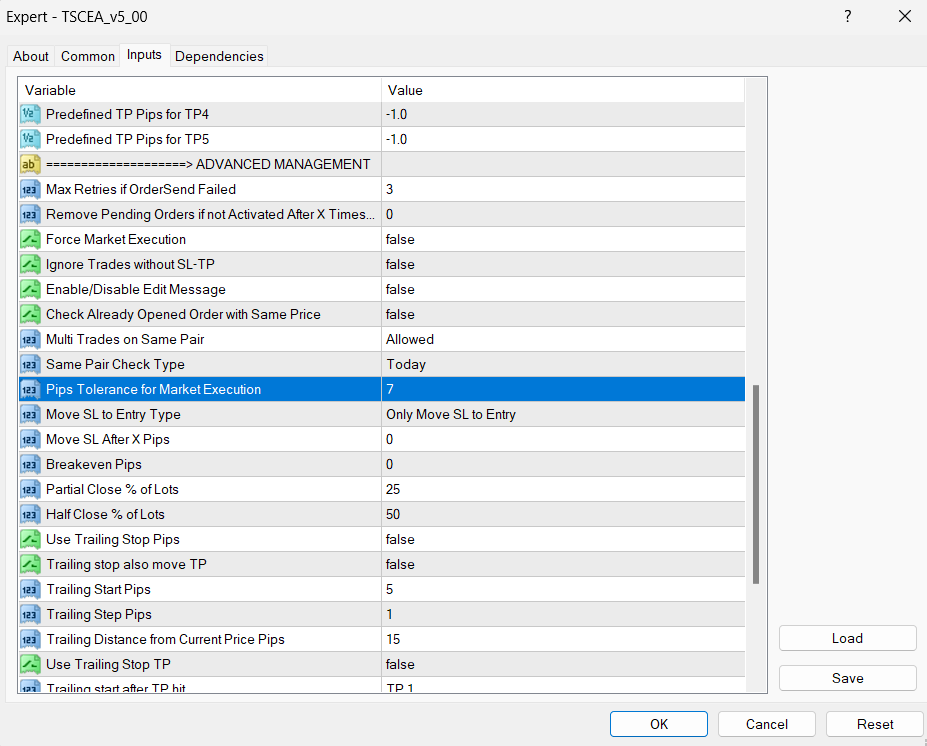The image size is (927, 746).
Task: Toggle the Ignore Trades without SL-TP false value
Action: 400,264
